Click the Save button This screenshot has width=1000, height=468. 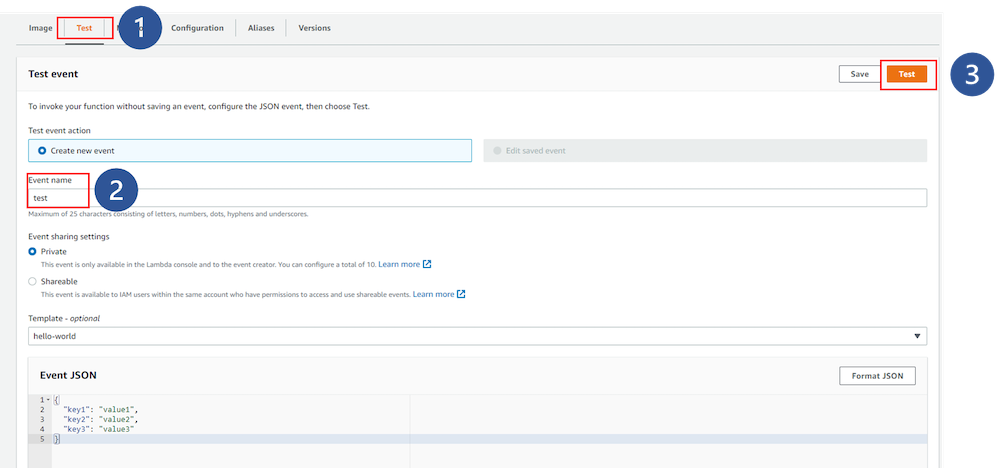(859, 74)
